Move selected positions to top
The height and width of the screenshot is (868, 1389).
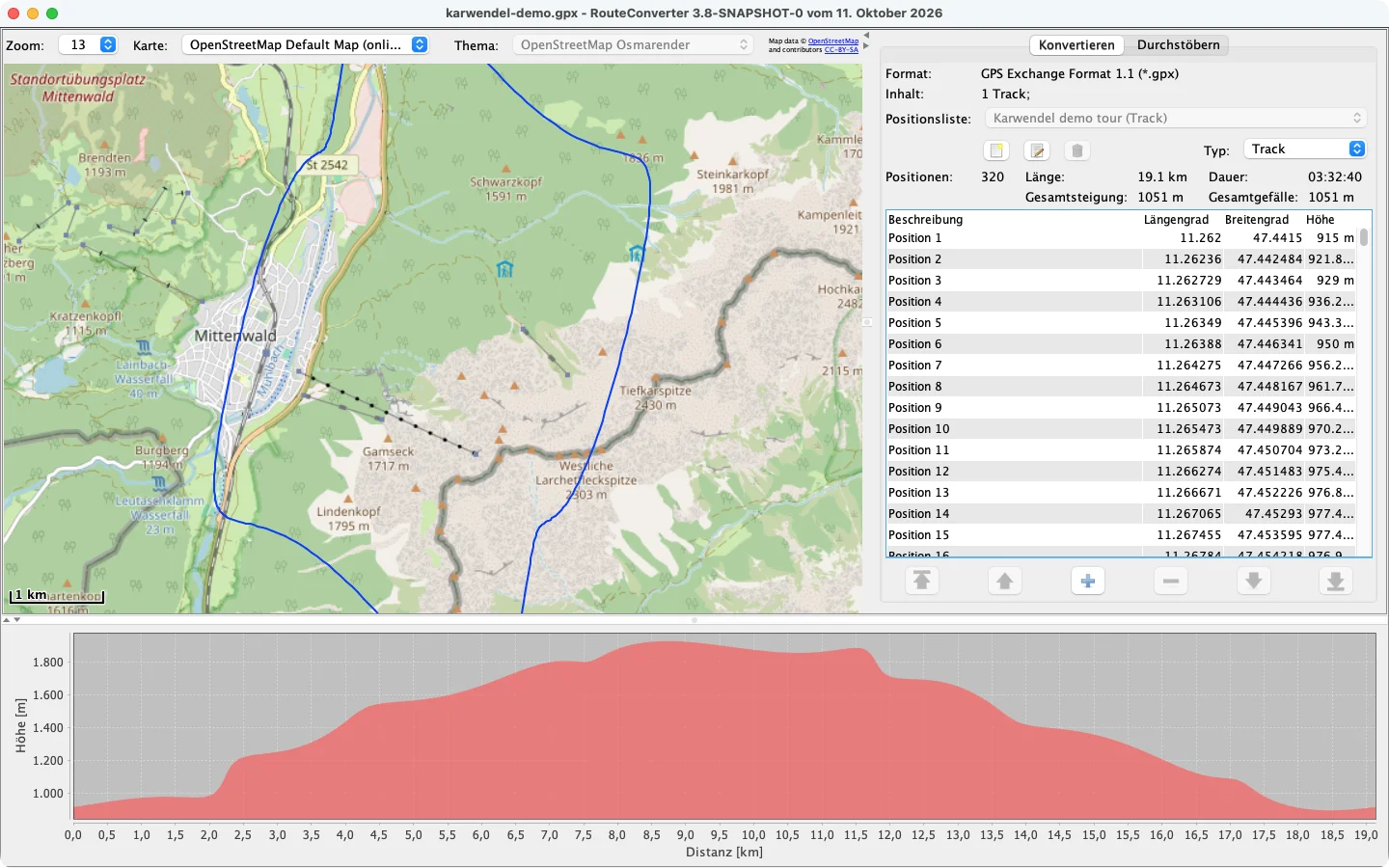click(922, 581)
